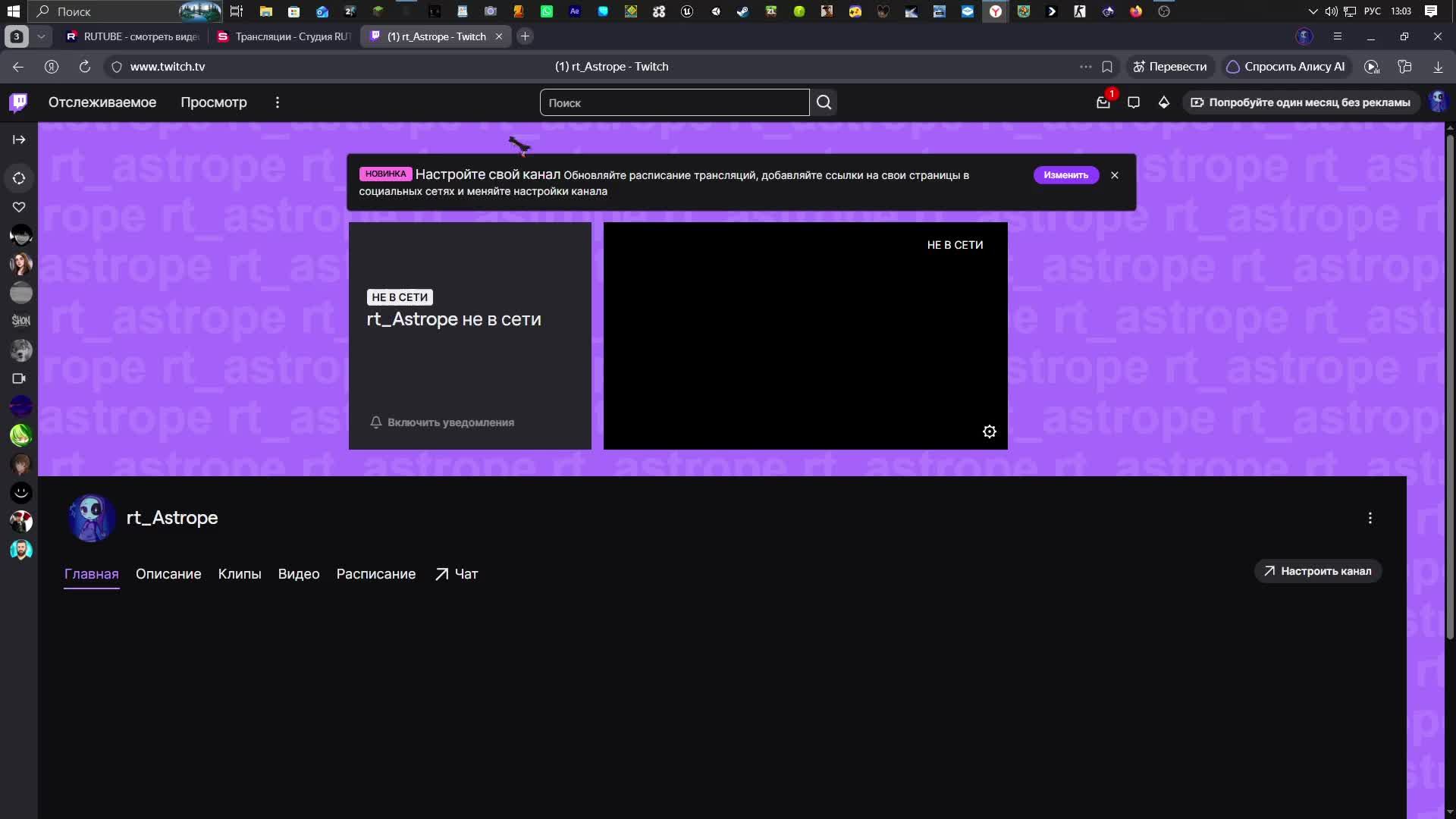Switch to the Клипы tab
This screenshot has height=819, width=1456.
240,574
